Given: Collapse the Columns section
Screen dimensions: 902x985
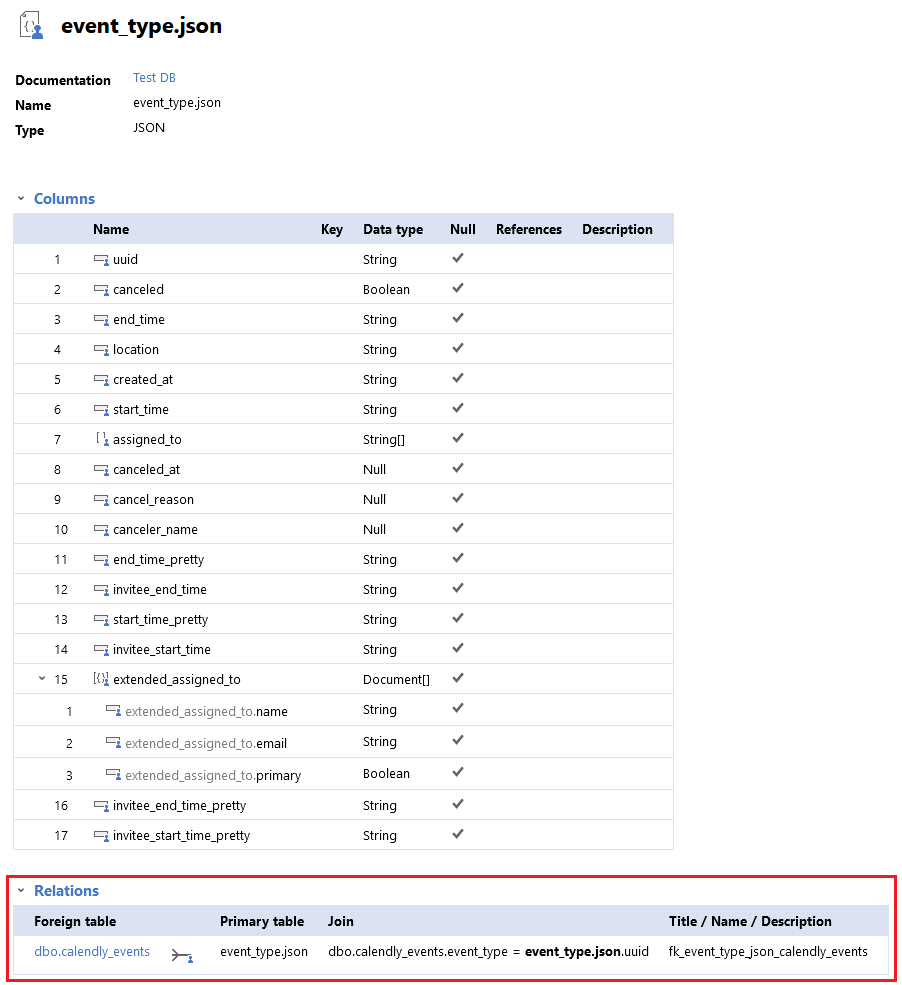Looking at the screenshot, I should coord(20,199).
